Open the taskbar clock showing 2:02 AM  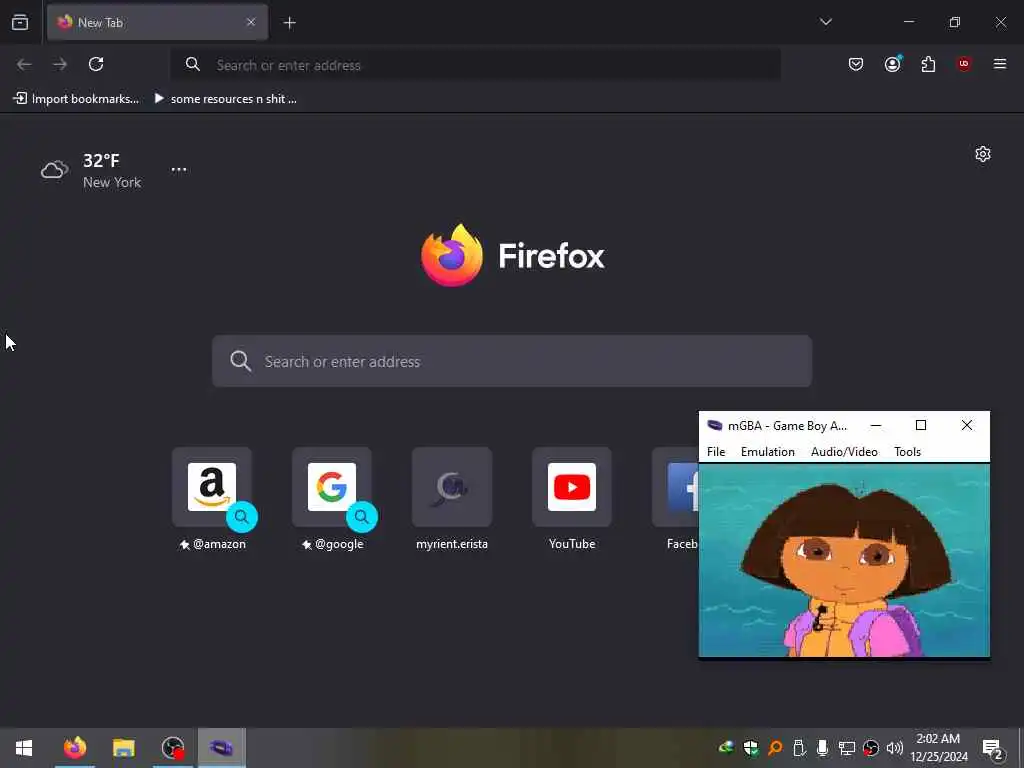pos(938,748)
